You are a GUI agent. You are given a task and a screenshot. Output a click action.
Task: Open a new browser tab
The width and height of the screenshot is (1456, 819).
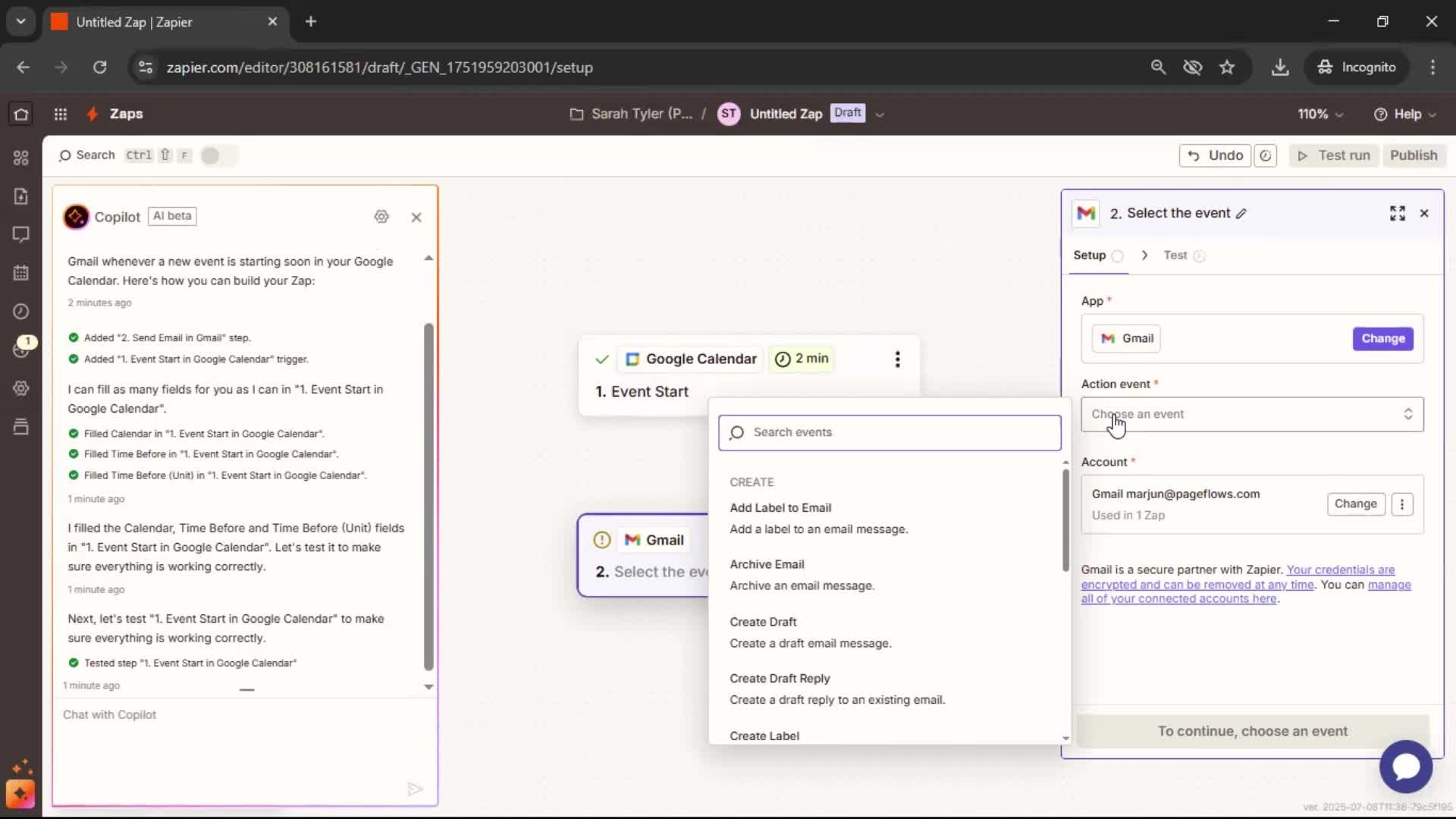311,22
